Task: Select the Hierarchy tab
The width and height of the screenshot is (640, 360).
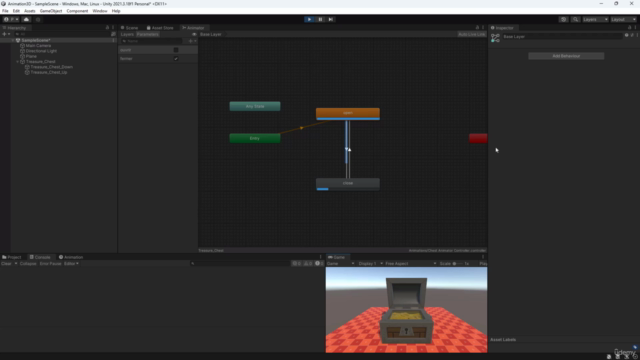Action: point(14,28)
